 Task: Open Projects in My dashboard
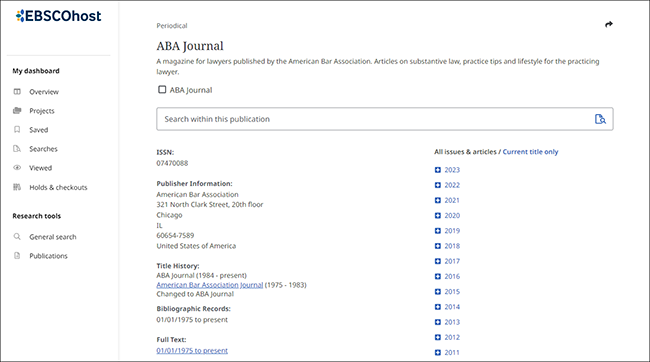(42, 111)
